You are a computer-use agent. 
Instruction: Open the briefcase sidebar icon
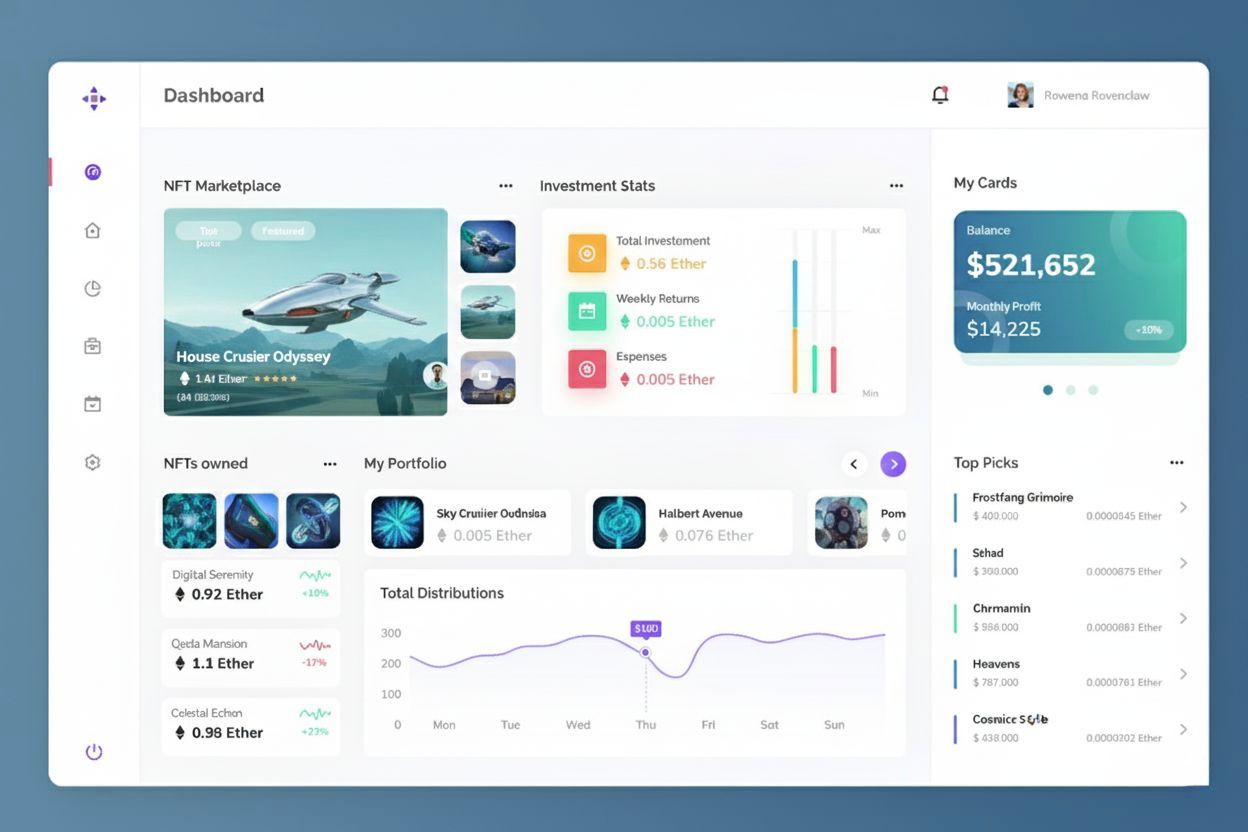coord(93,346)
